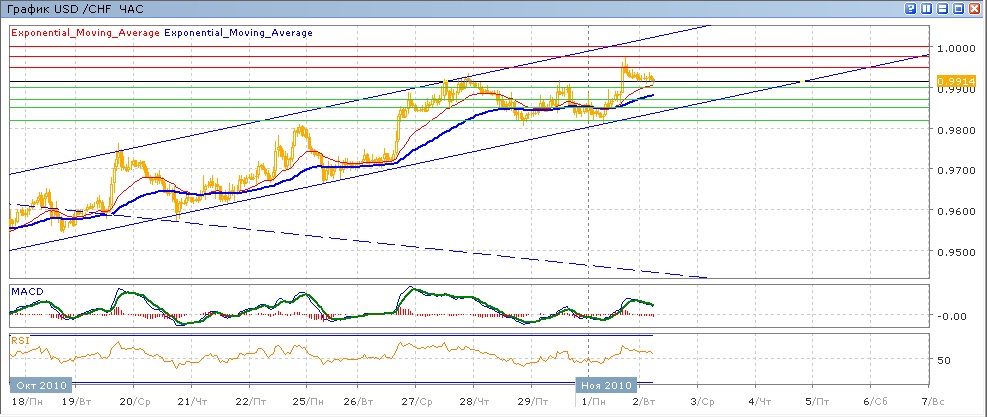Click the 0.9500 price axis label
The width and height of the screenshot is (987, 417).
(956, 253)
